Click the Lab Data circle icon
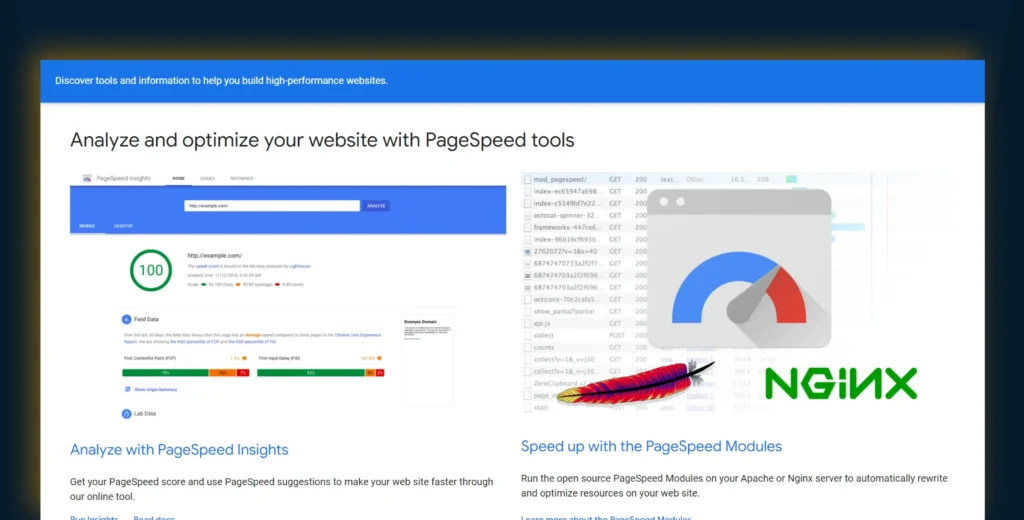This screenshot has height=520, width=1024. (x=127, y=414)
